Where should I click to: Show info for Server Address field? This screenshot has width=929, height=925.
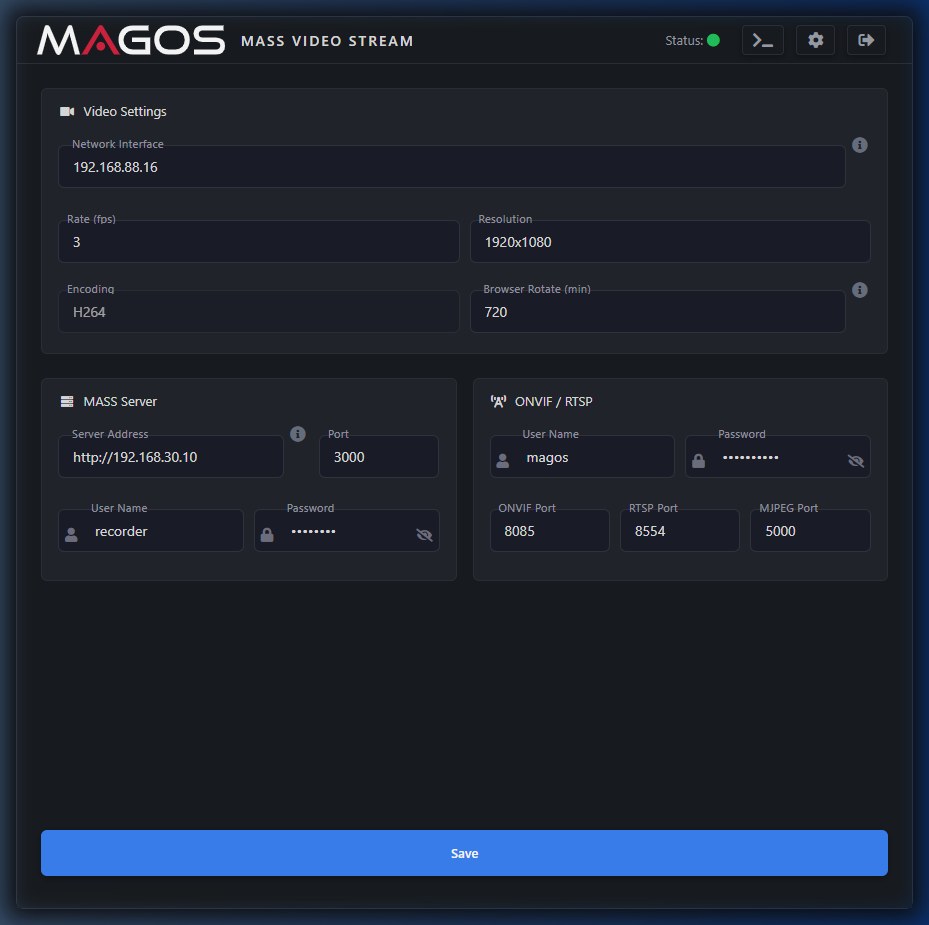click(298, 434)
